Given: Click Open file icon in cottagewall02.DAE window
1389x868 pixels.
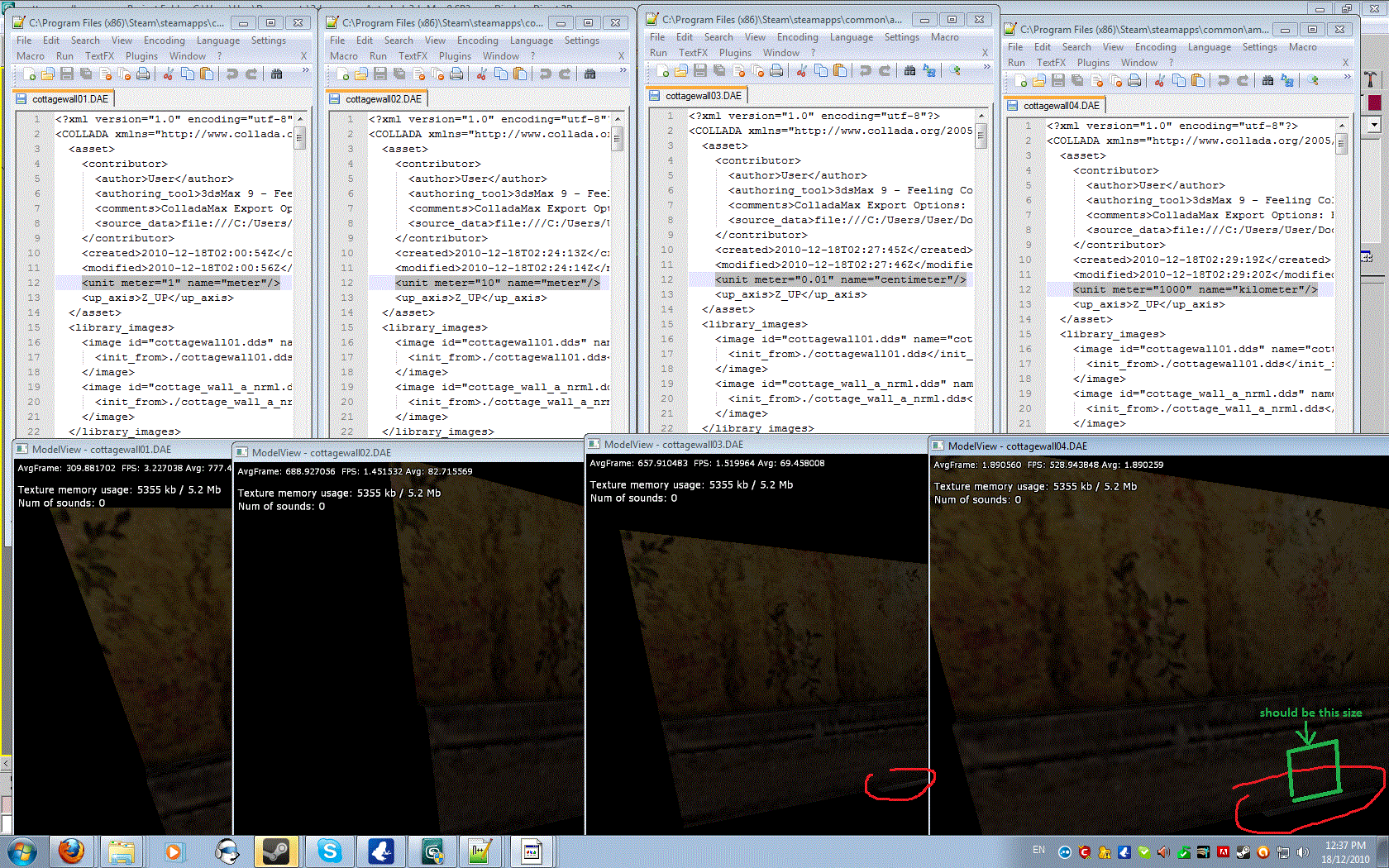Looking at the screenshot, I should (x=361, y=74).
